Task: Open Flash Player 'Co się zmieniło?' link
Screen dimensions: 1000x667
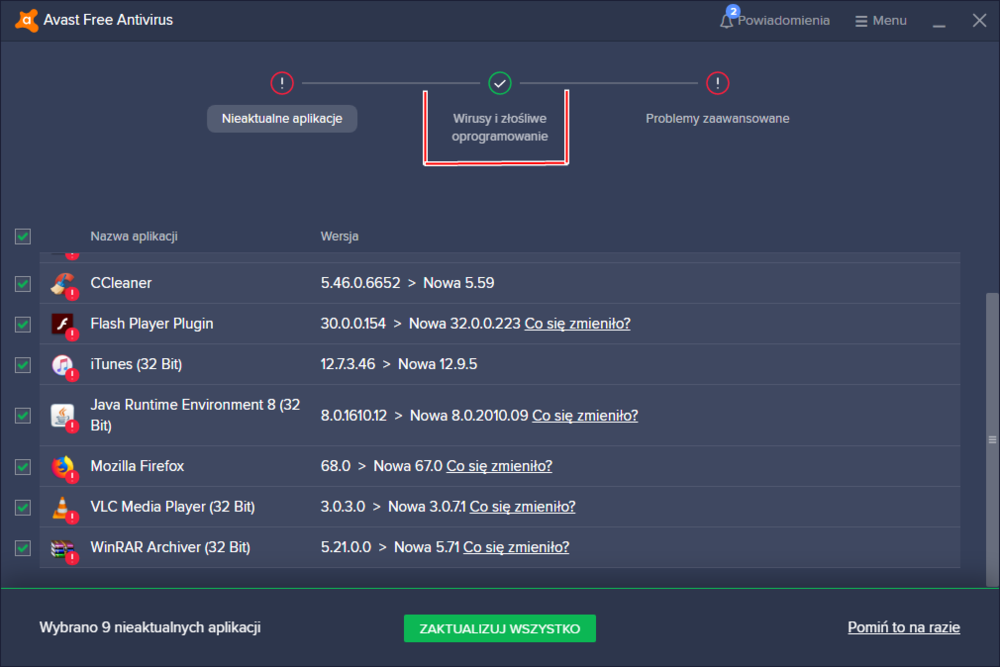Action: coord(577,324)
